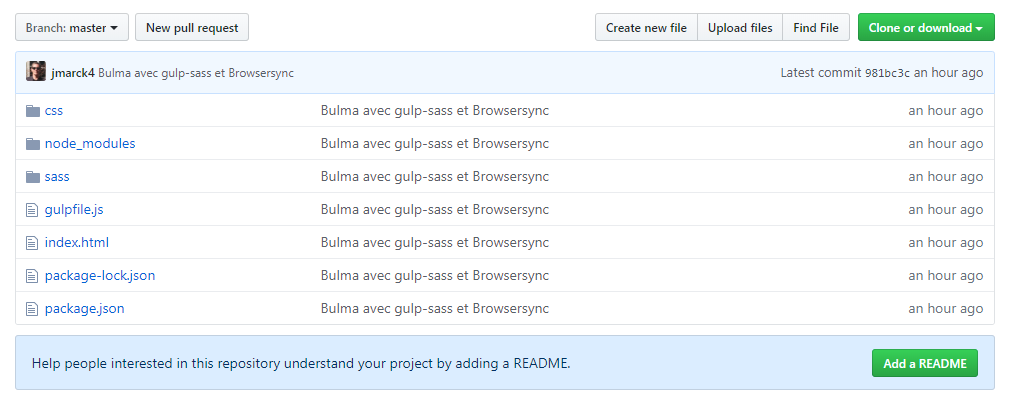Click commit message next to jmarck4 username
The width and height of the screenshot is (1015, 414).
tap(196, 73)
